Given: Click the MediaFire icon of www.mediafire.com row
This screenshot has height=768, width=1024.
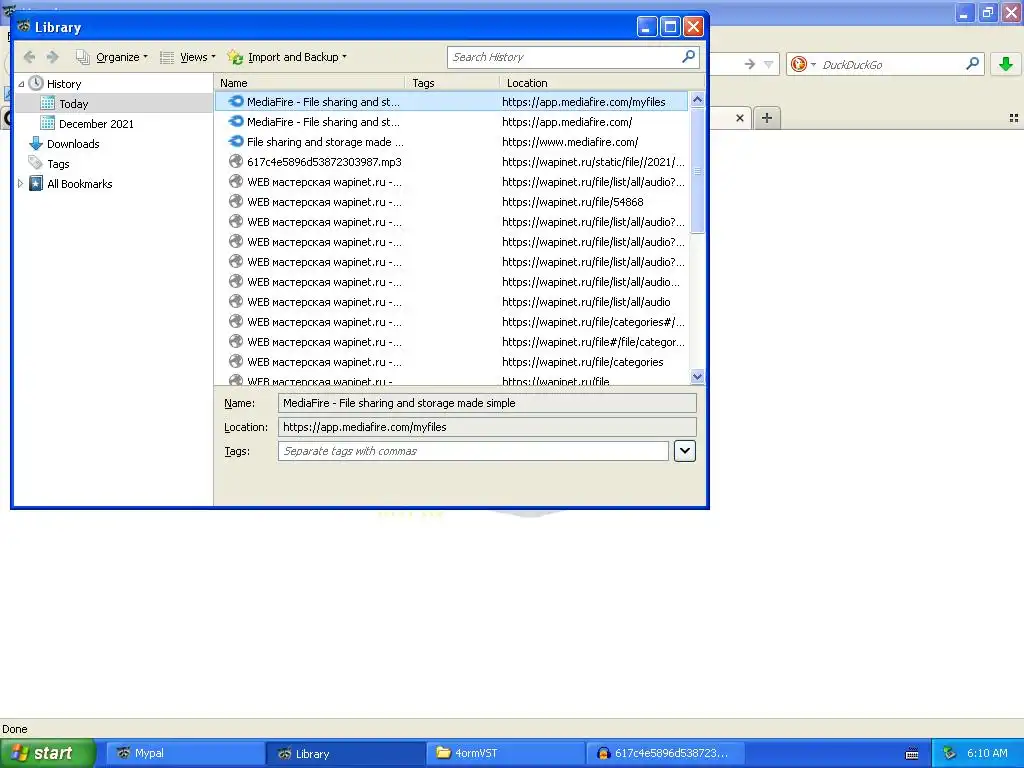Looking at the screenshot, I should 236,141.
